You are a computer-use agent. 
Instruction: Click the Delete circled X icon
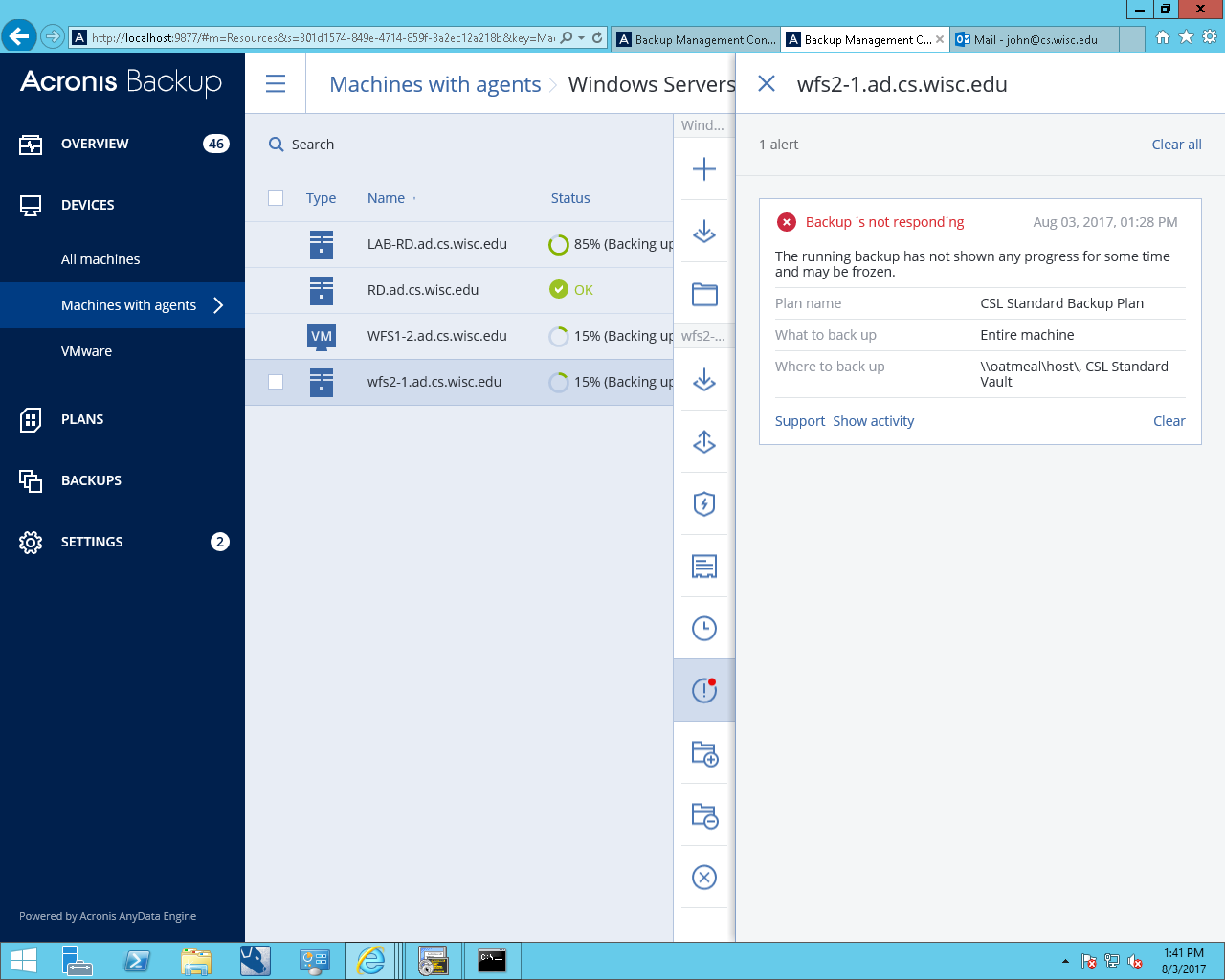[x=704, y=878]
